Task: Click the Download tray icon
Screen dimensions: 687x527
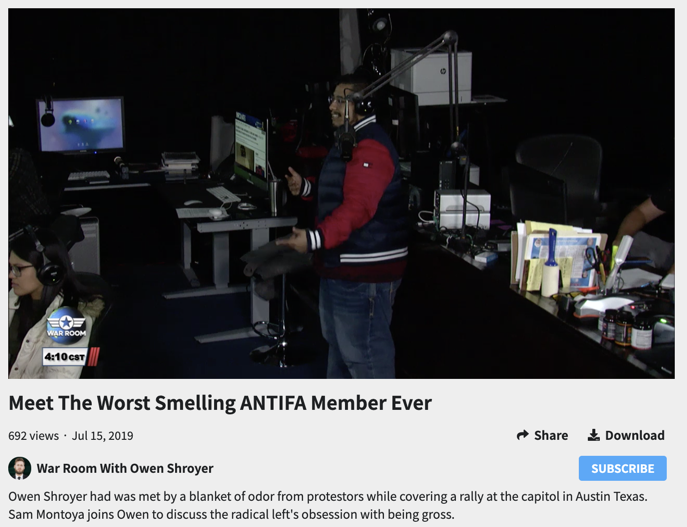Action: coord(593,435)
